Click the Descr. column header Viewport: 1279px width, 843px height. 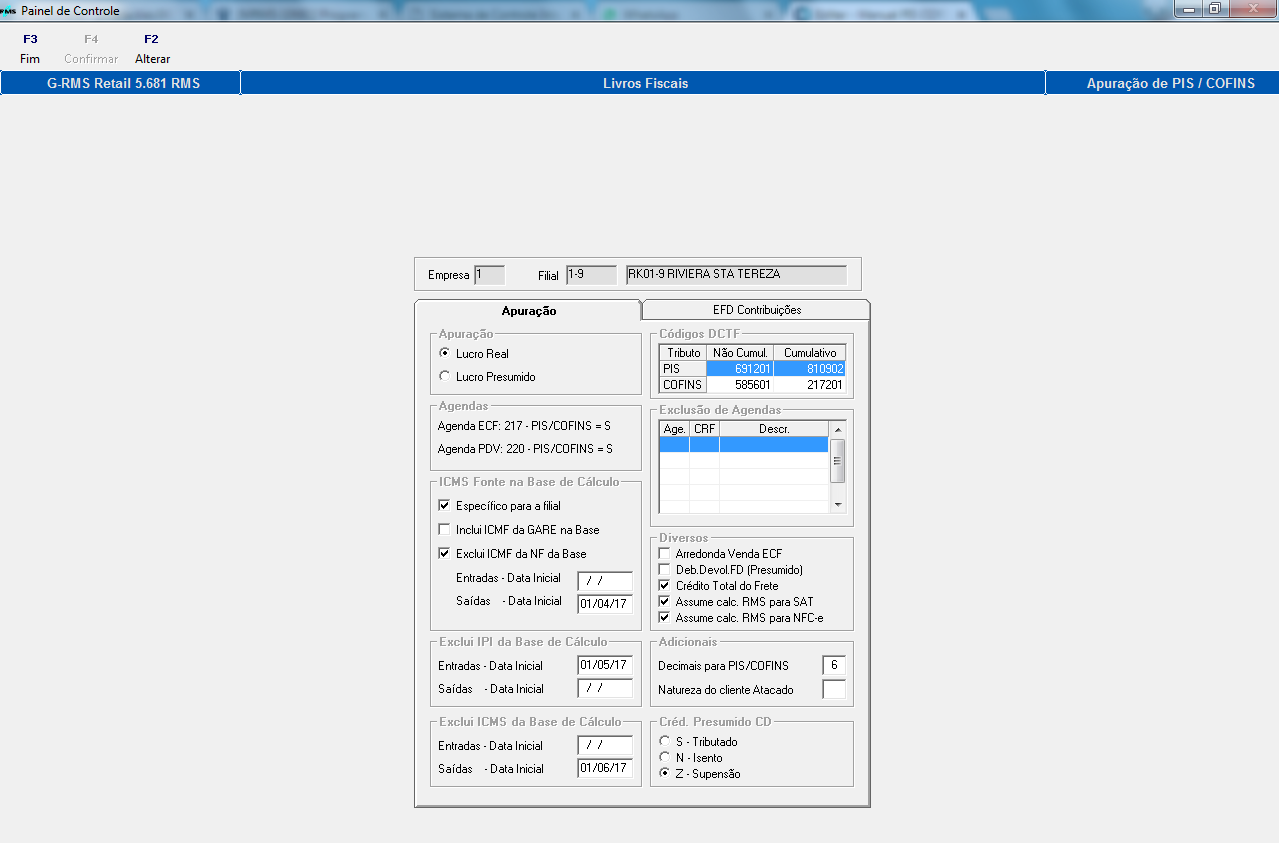point(774,429)
